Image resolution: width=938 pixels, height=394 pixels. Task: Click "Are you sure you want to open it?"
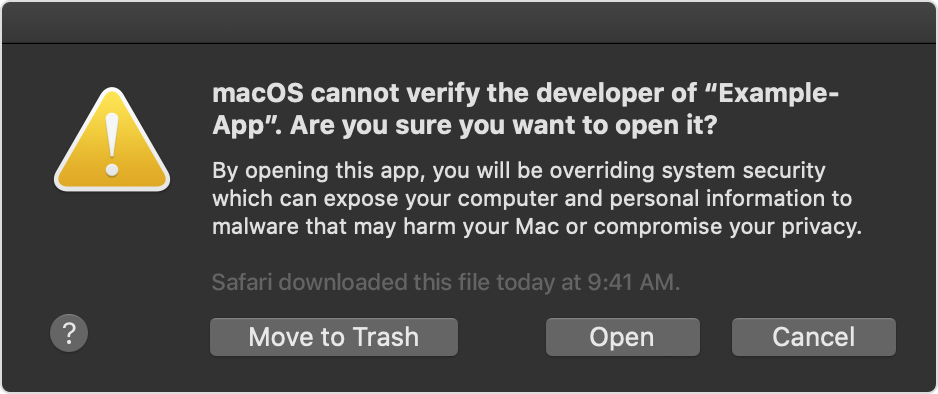pyautogui.click(x=503, y=127)
